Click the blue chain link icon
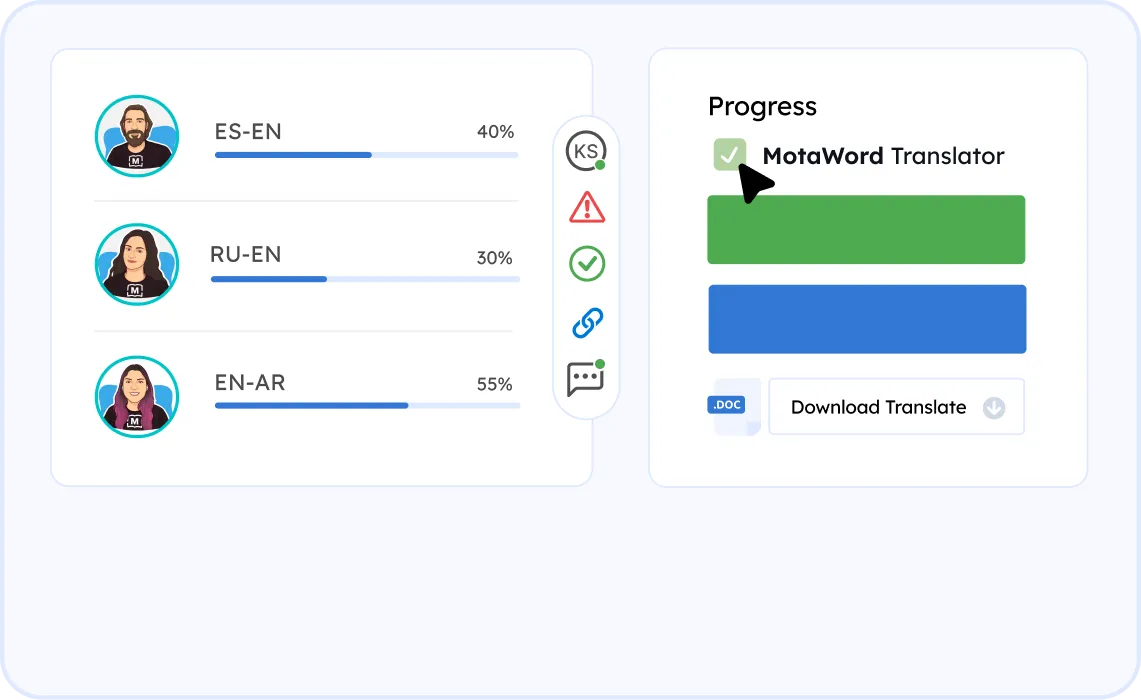 [586, 322]
